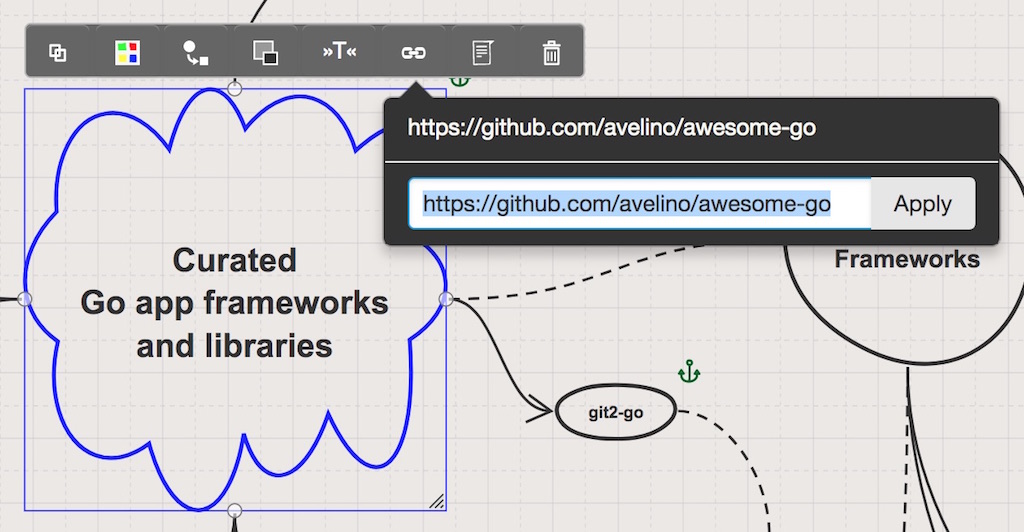This screenshot has height=532, width=1024.
Task: Click inside the URL input field
Action: coord(640,204)
